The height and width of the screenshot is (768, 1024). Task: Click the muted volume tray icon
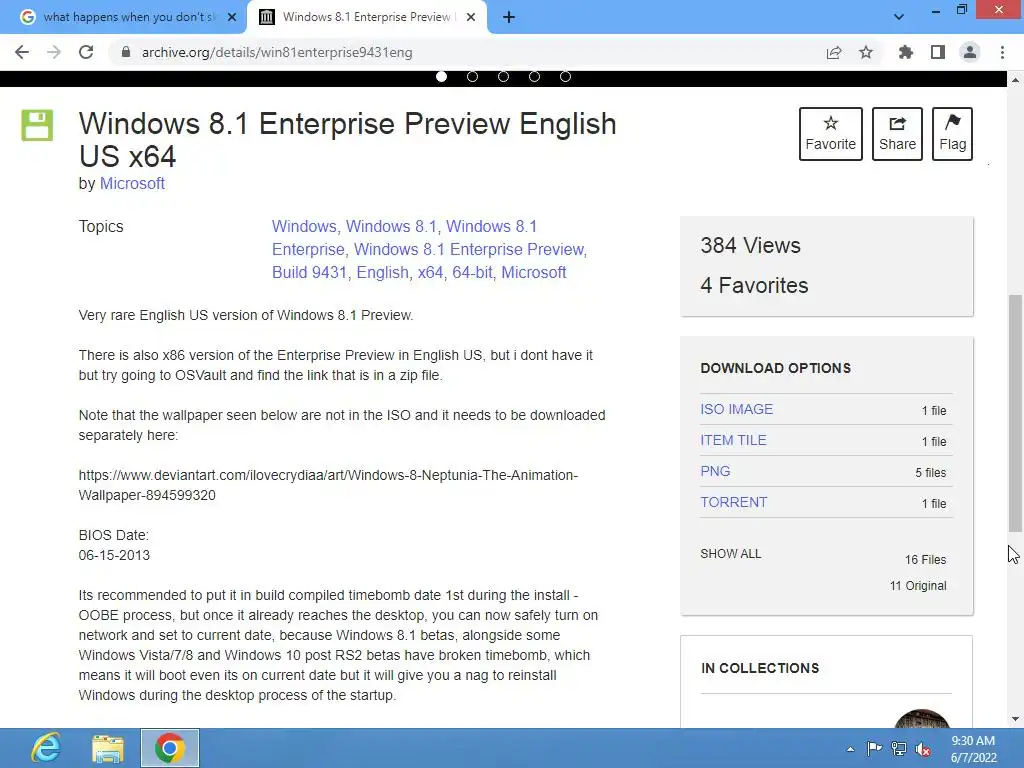coord(923,748)
